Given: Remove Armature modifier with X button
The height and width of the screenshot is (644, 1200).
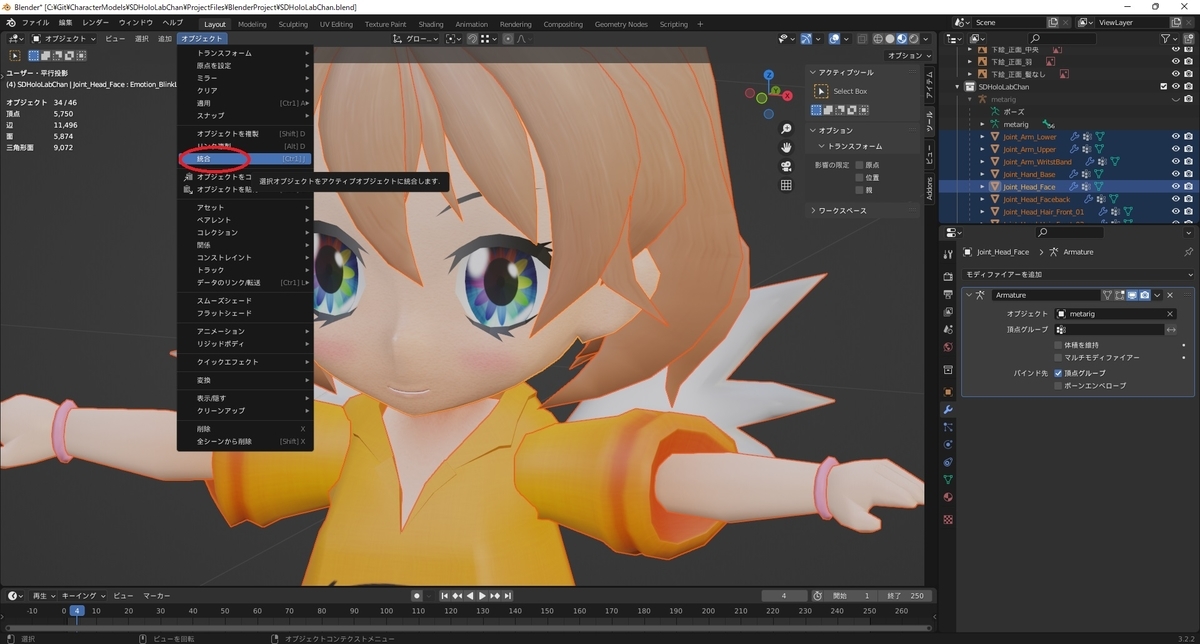Looking at the screenshot, I should coord(1170,295).
